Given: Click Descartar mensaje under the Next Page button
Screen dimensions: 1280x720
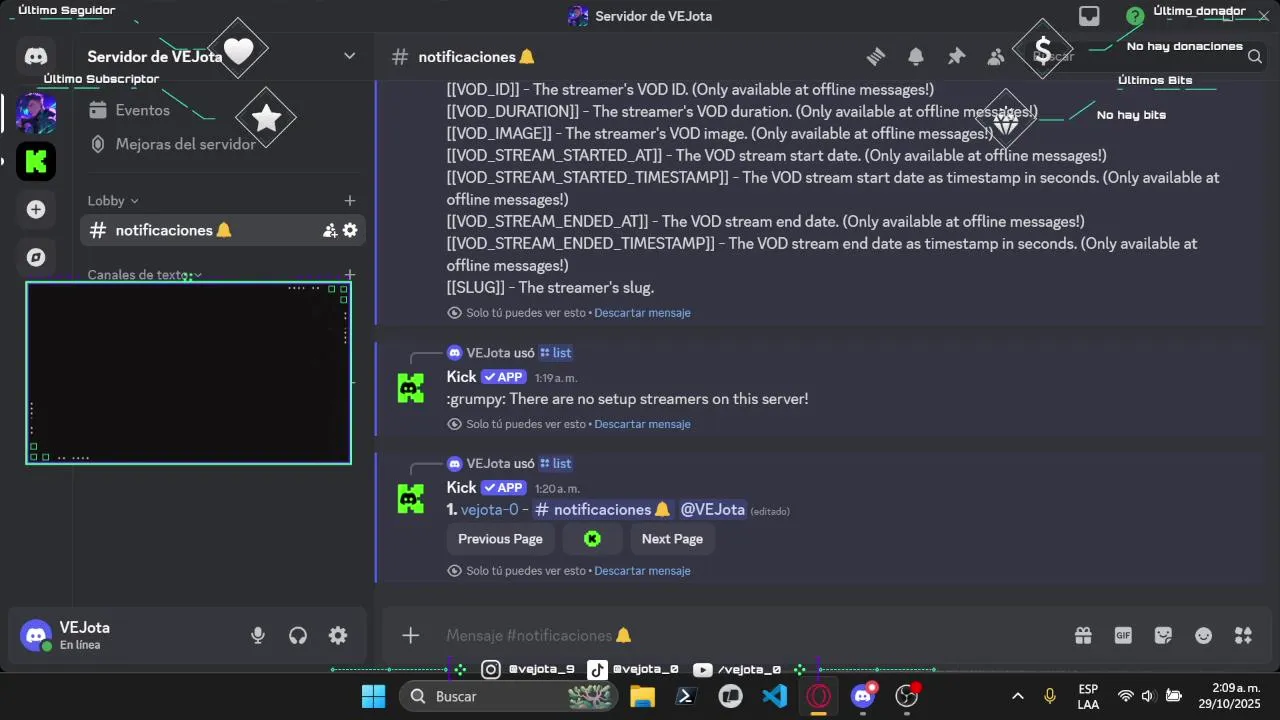Looking at the screenshot, I should [642, 571].
